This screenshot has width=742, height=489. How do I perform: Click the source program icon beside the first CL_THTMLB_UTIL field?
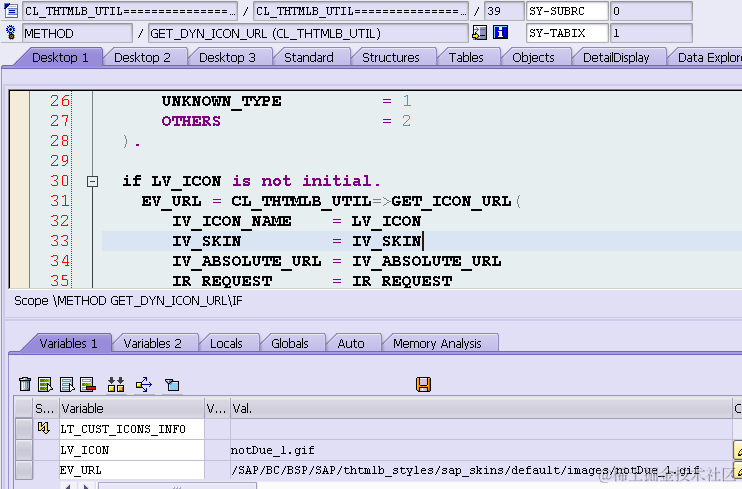10,10
